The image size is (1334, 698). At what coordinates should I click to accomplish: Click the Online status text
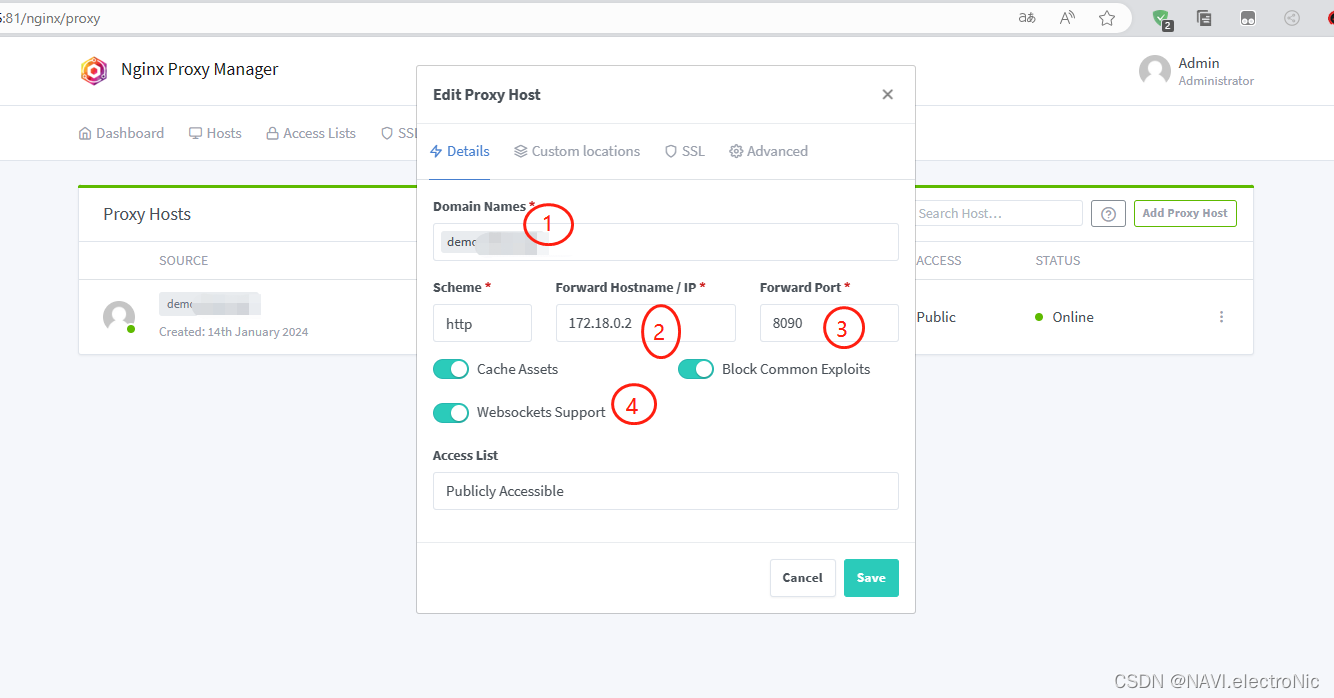[1073, 317]
